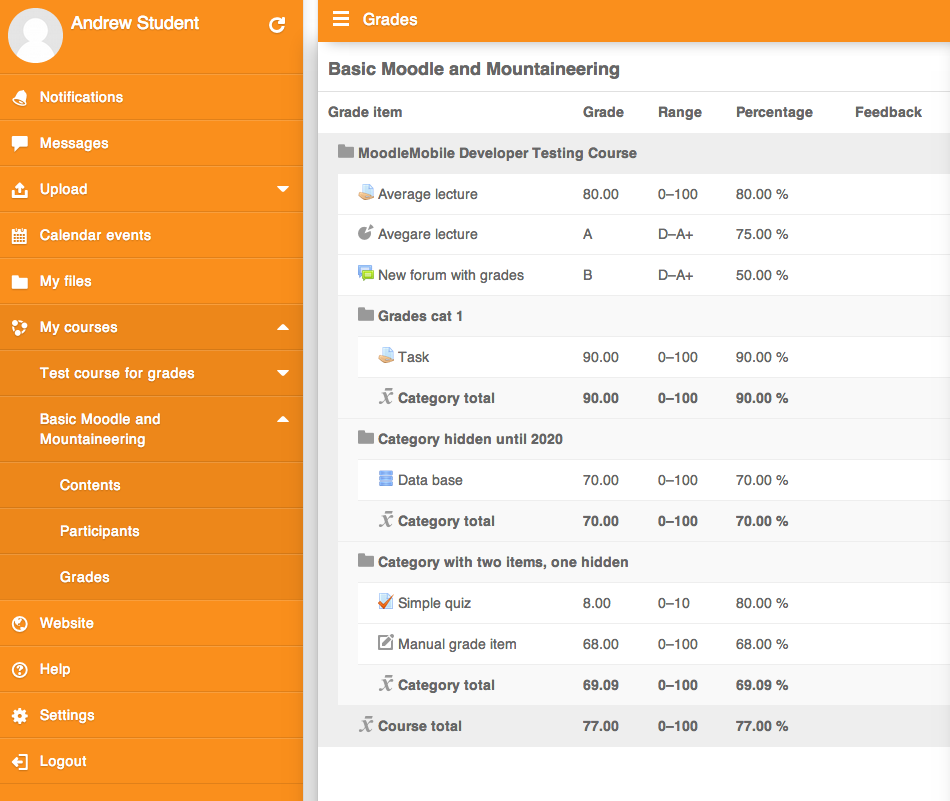This screenshot has width=950, height=801.
Task: Click the Feedback column header
Action: 888,112
